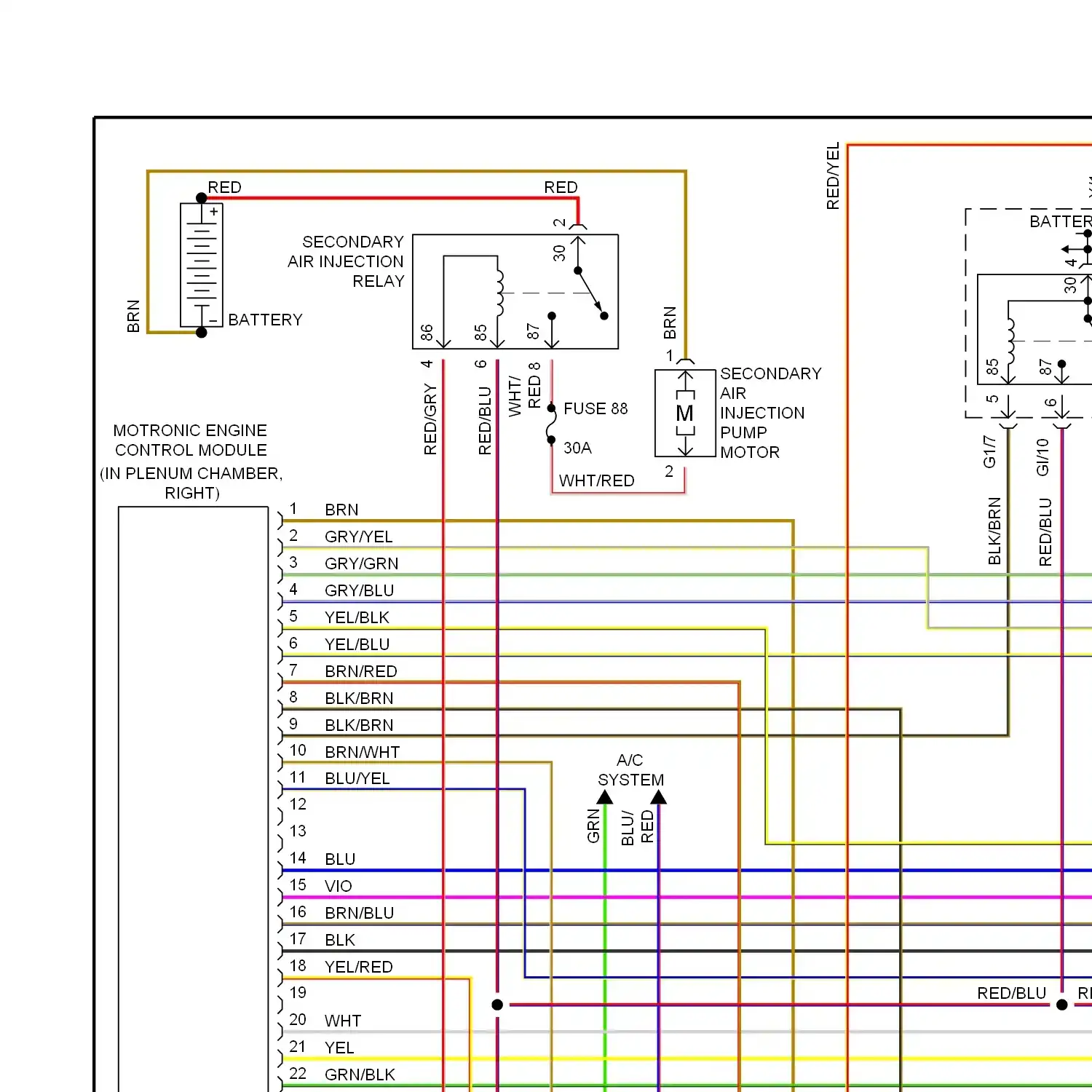1092x1092 pixels.
Task: Click pin 22 GRN/BLK wire label
Action: tap(360, 1075)
